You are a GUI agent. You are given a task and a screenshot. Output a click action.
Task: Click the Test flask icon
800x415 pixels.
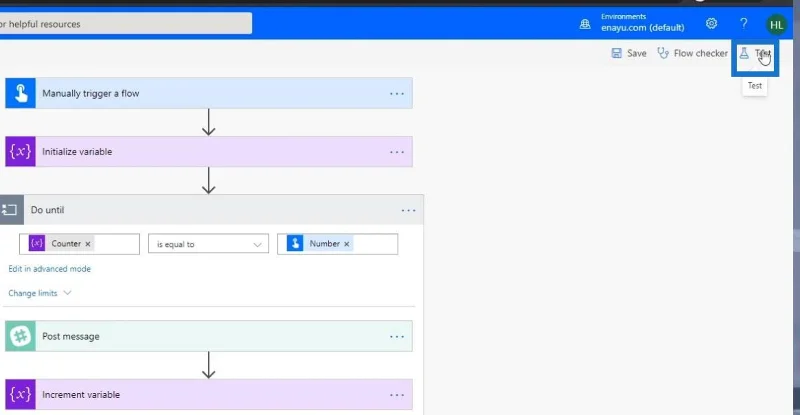coord(744,53)
